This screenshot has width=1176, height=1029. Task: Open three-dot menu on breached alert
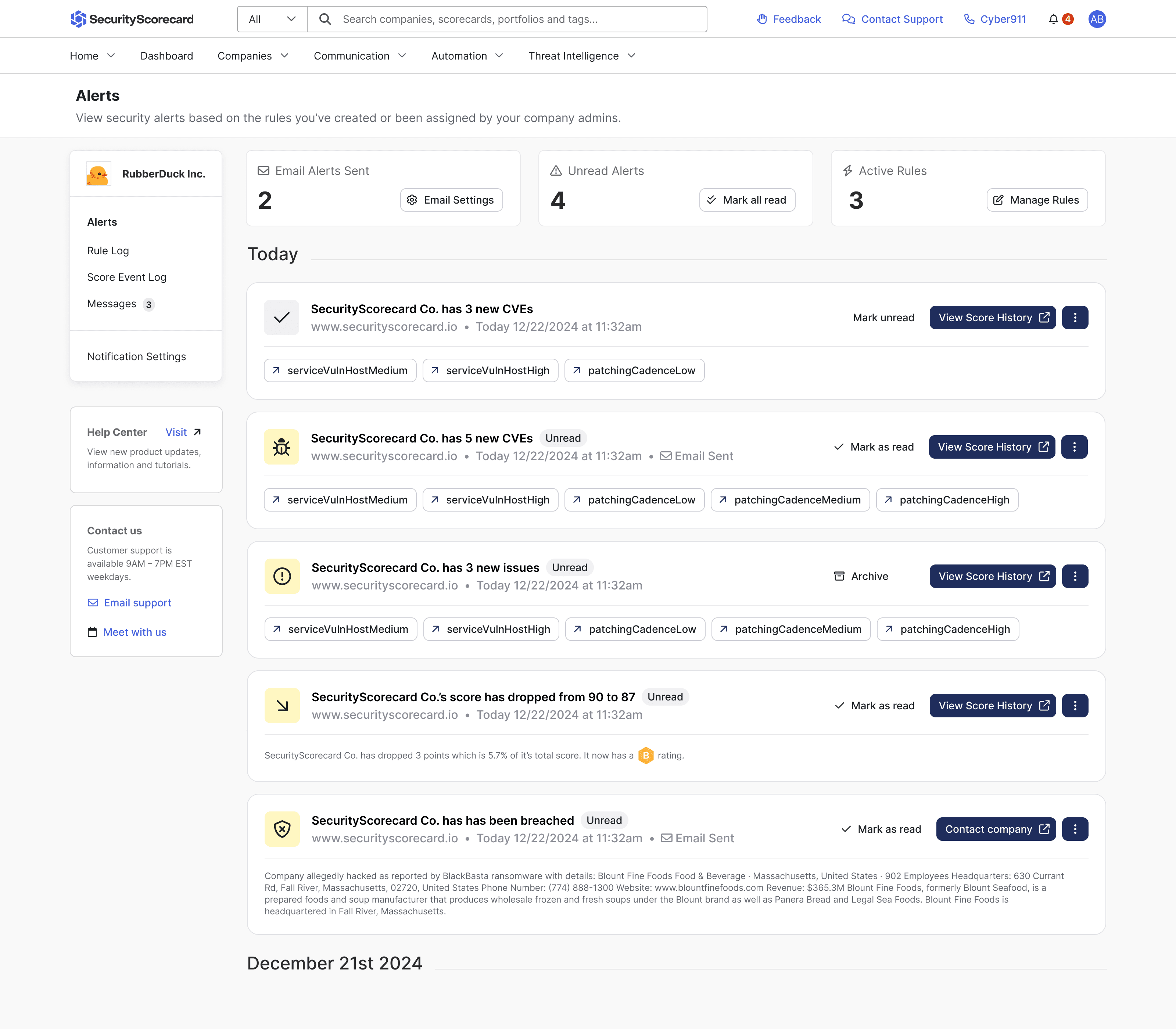[1075, 829]
